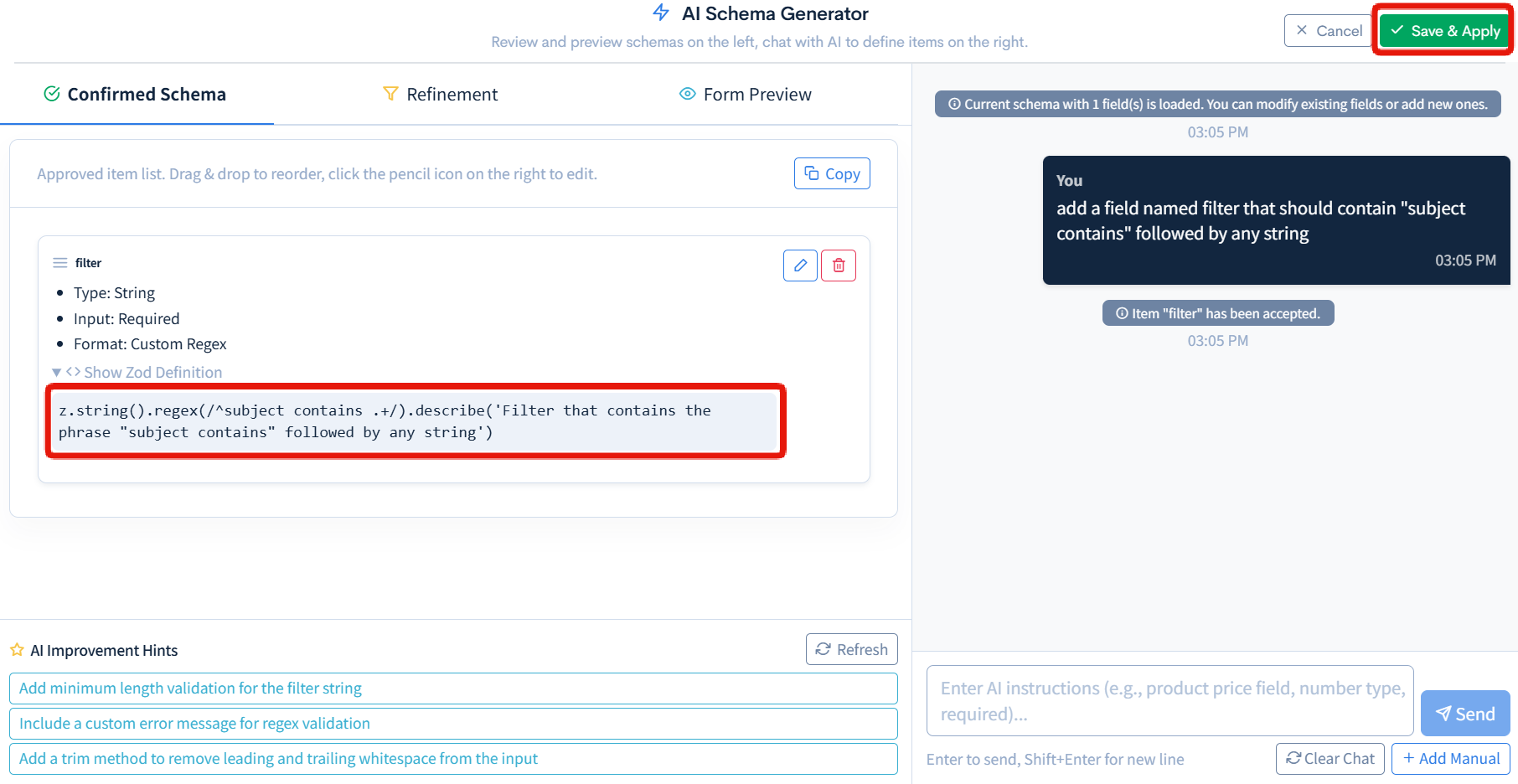This screenshot has width=1518, height=784.
Task: Click the trash icon to delete filter field
Action: [x=839, y=265]
